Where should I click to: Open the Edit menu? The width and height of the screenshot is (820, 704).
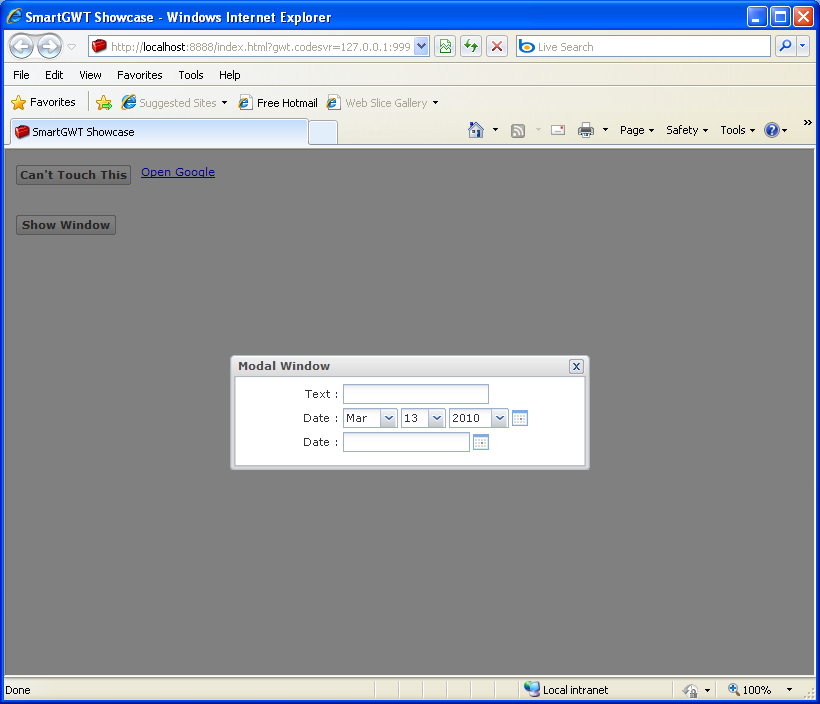tap(54, 75)
